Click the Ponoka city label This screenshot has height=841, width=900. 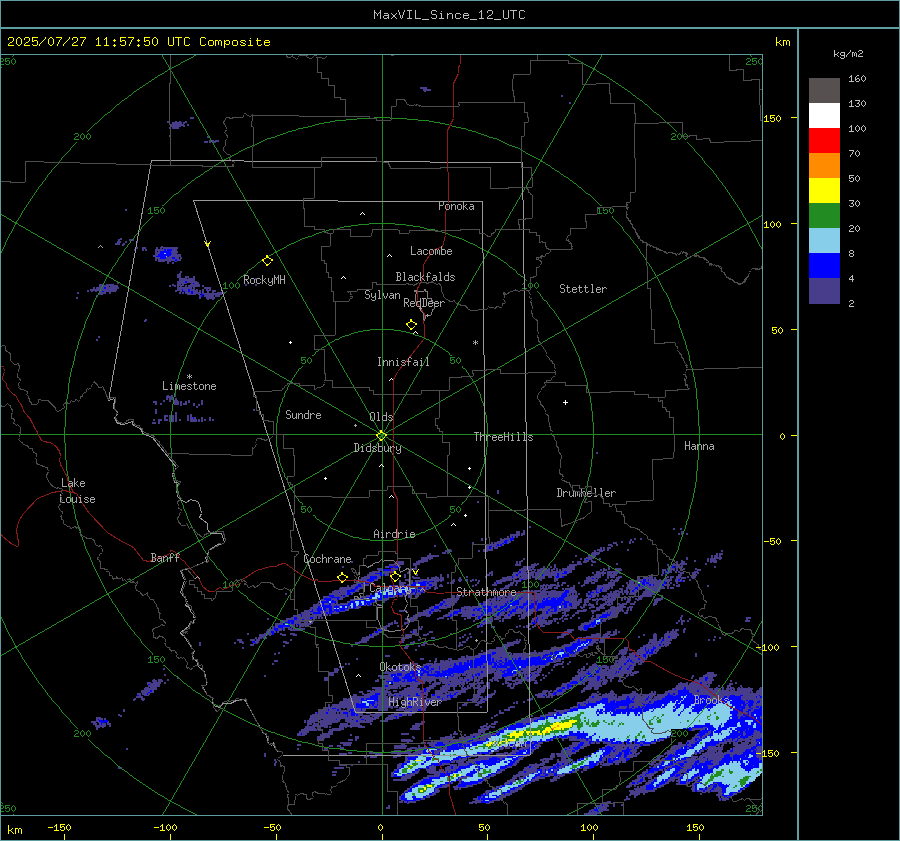point(456,206)
